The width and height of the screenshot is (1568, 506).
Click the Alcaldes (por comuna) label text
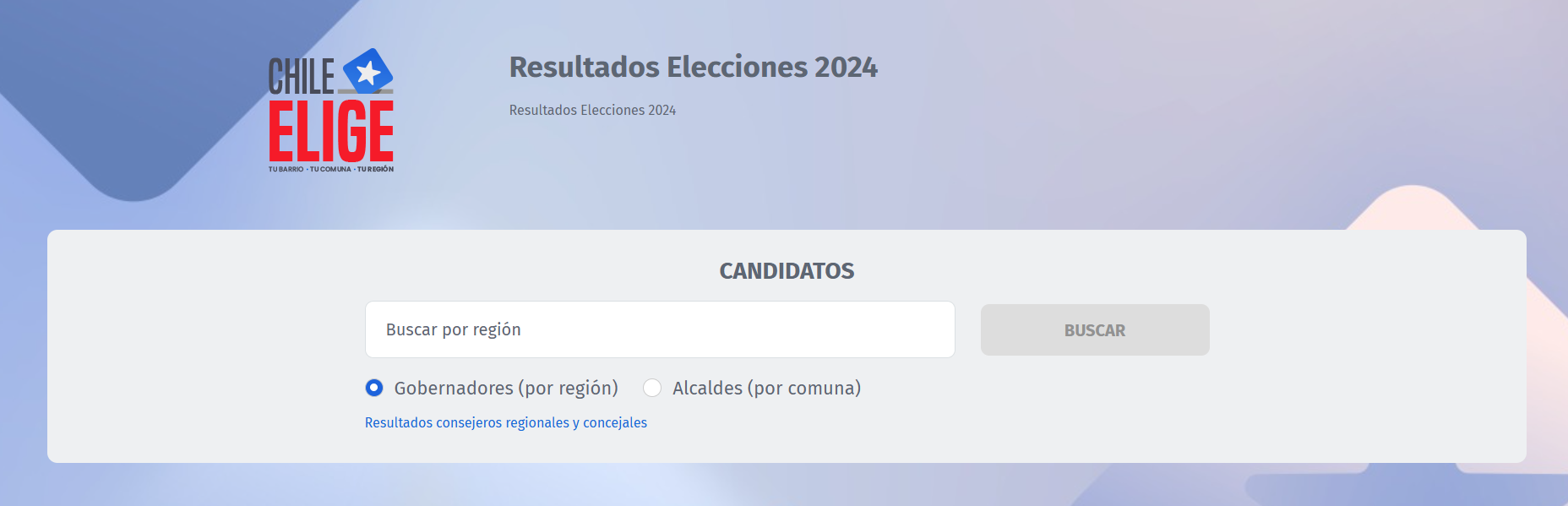(x=766, y=388)
